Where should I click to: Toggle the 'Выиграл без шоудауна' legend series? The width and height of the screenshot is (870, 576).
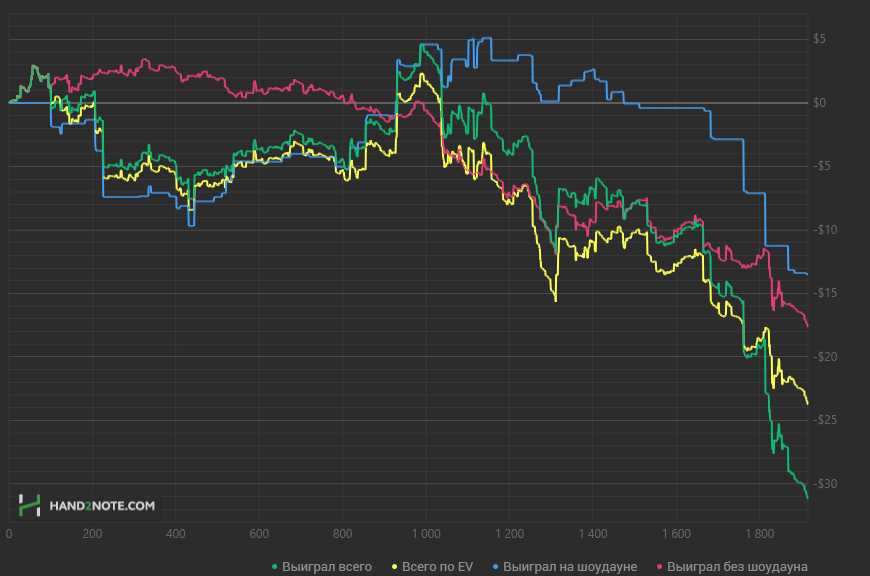[732, 567]
